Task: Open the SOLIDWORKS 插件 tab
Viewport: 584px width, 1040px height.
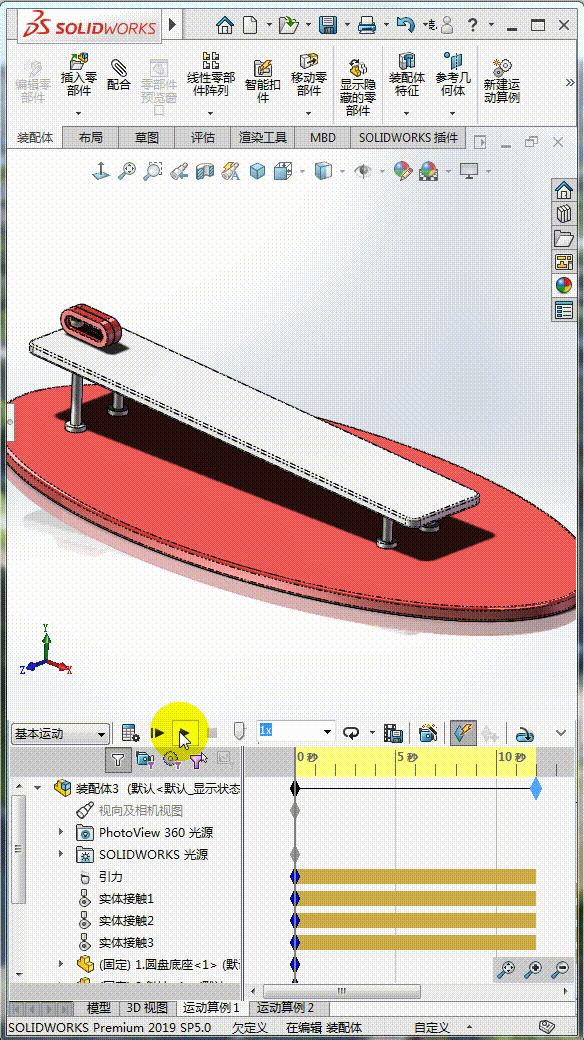Action: pos(408,138)
